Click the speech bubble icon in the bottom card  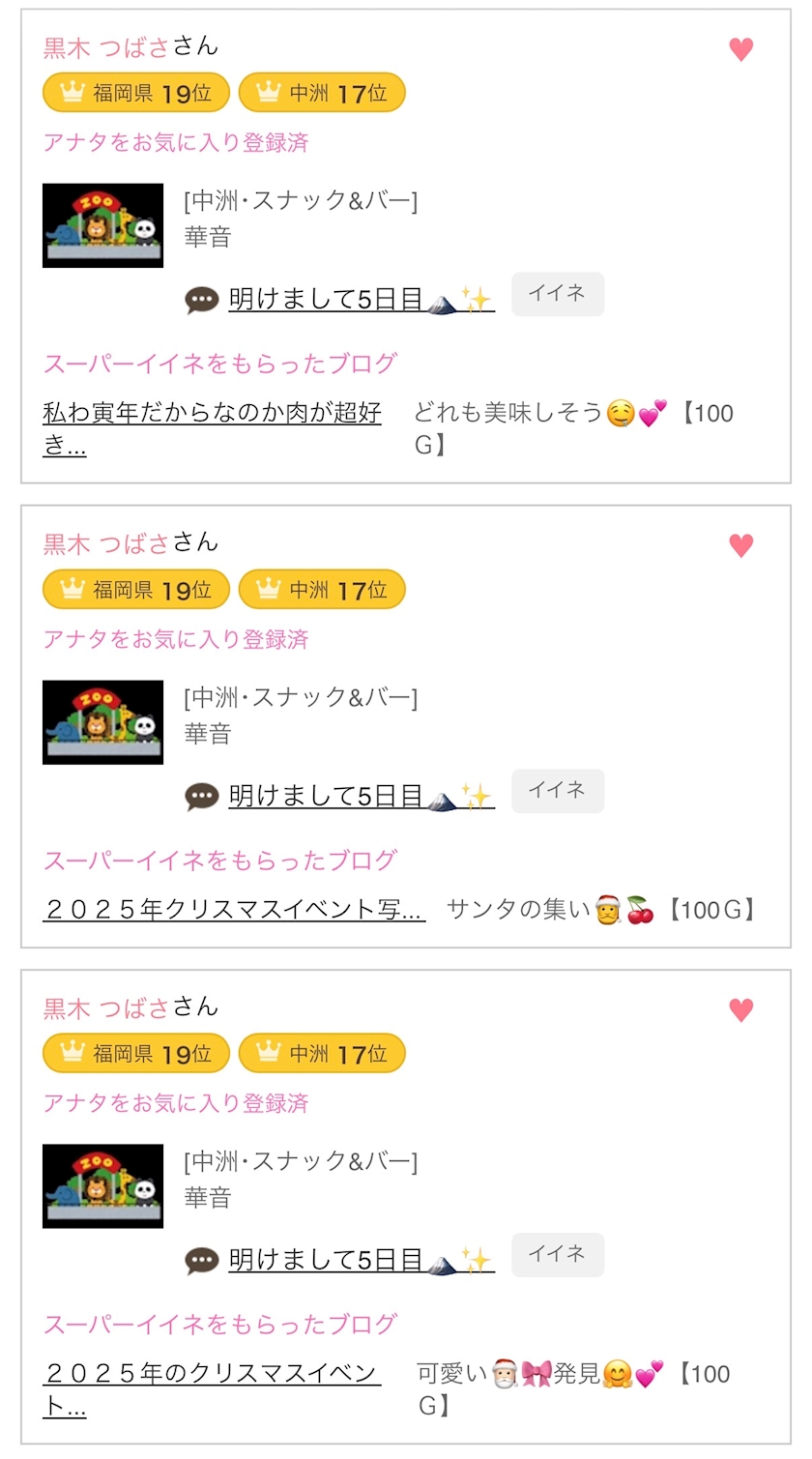201,1261
